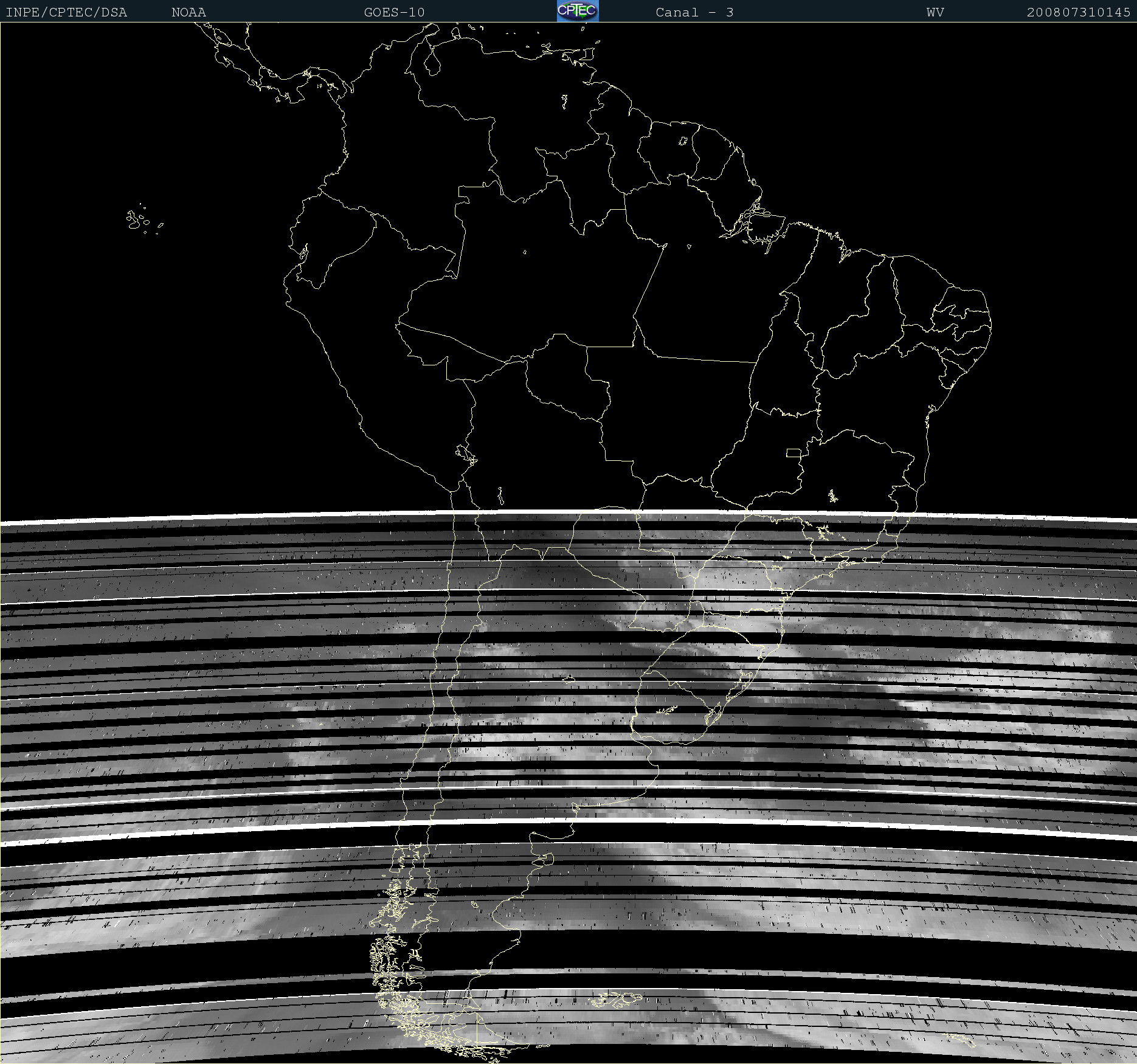Screen dimensions: 1137x1064
Task: Click the 'Canal - 3' channel label
Action: click(694, 12)
